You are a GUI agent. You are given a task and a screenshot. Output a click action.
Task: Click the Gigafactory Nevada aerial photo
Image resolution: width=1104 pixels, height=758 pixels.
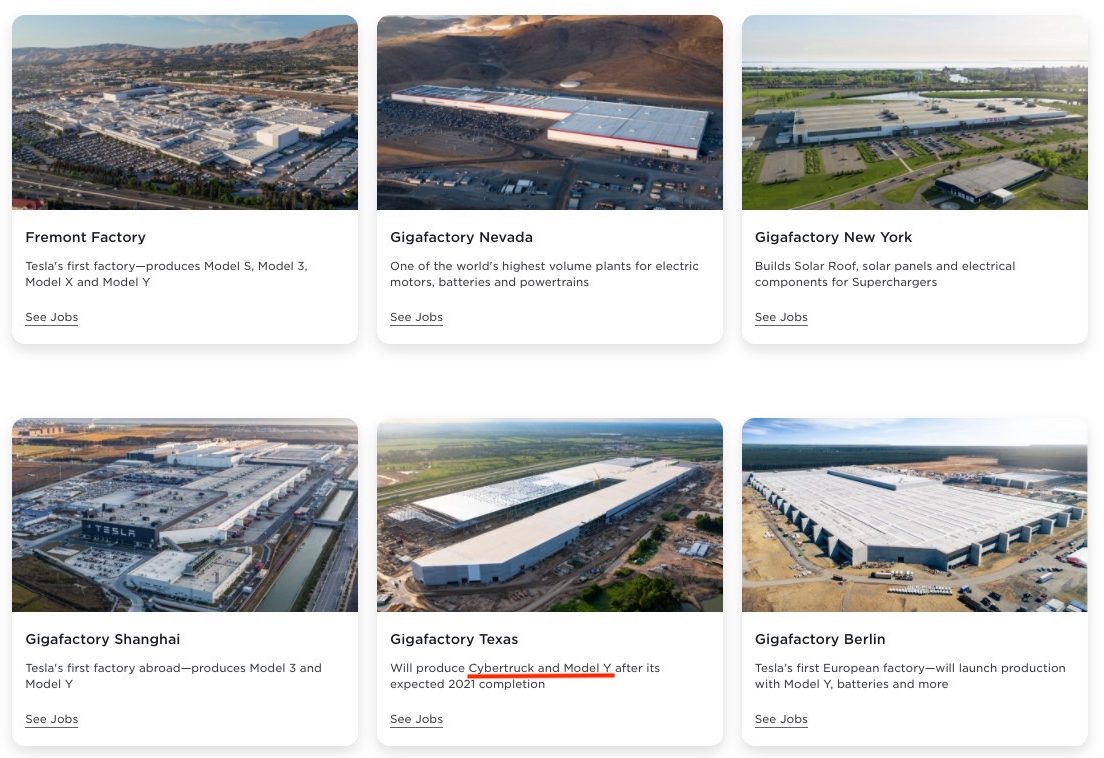549,112
